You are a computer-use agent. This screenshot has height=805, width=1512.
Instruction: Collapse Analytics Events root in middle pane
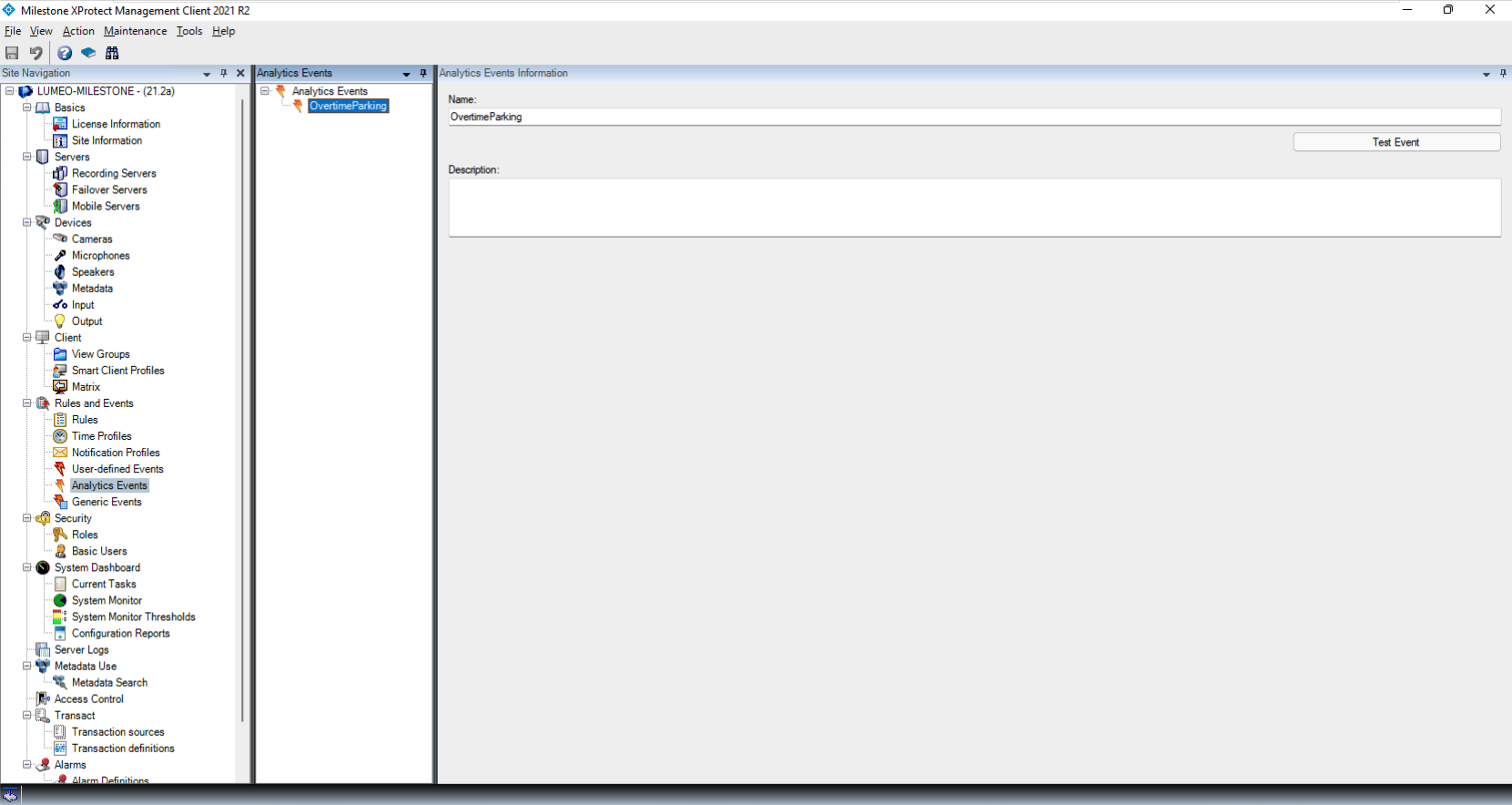[x=265, y=91]
